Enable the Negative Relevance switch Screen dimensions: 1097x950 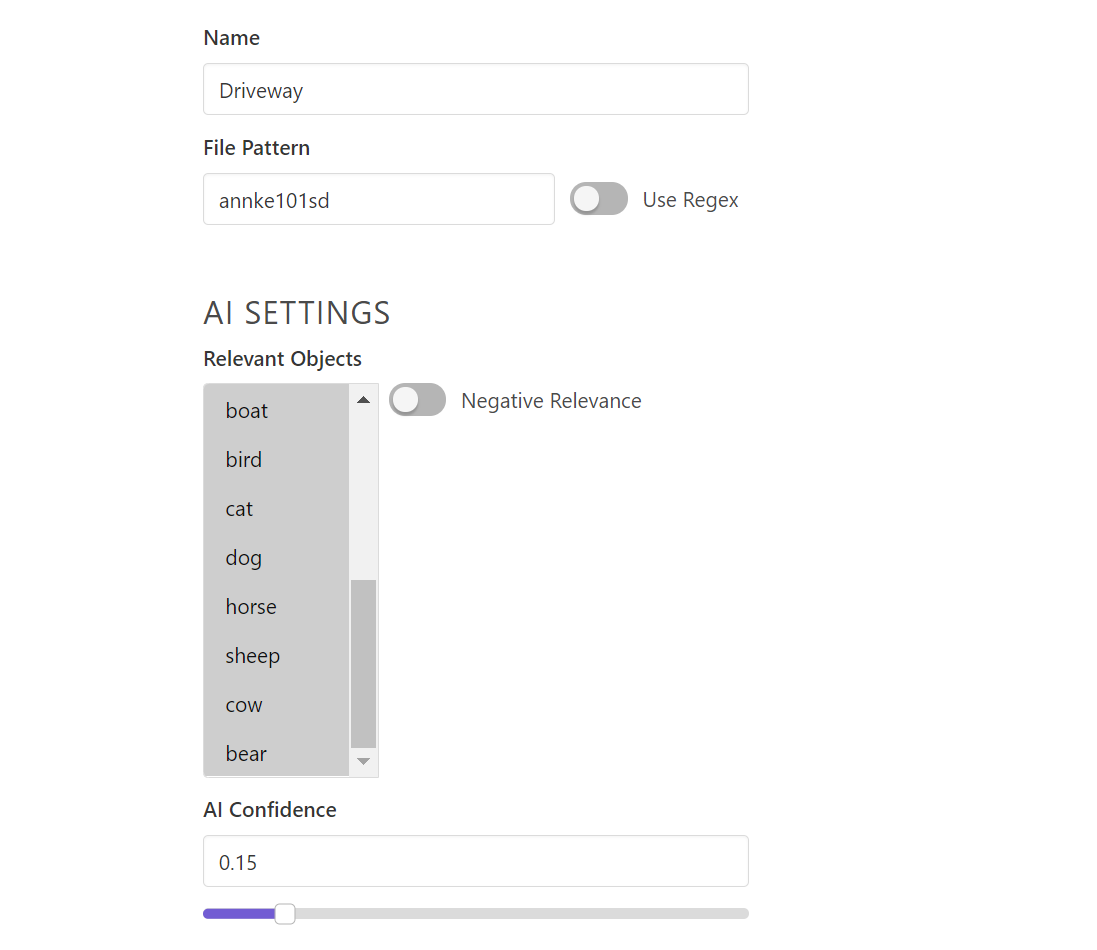[x=418, y=400]
